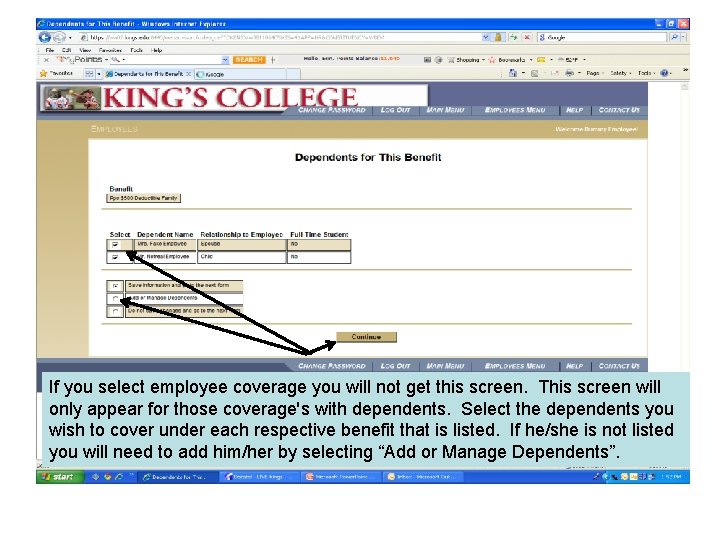Viewport: 720px width, 540px height.
Task: Click Log Out in bottom navigation
Action: coord(395,366)
